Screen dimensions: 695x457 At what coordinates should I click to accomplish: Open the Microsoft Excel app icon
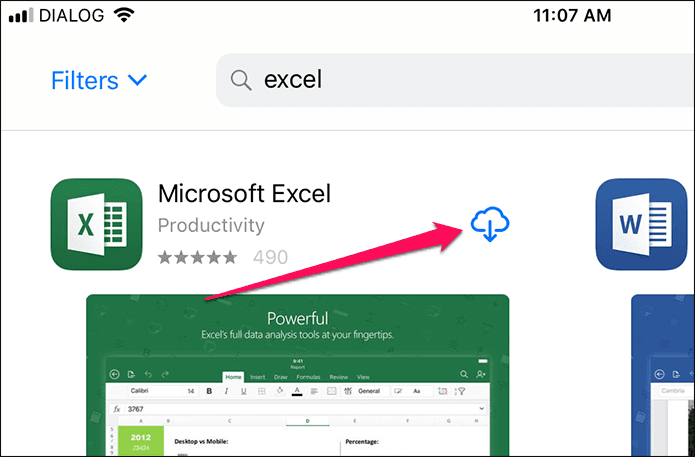(x=97, y=224)
